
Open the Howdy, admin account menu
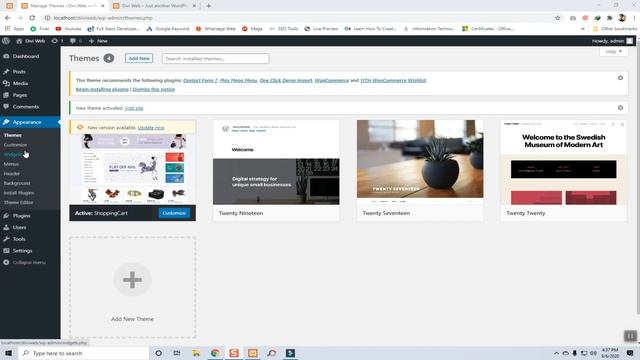tap(612, 41)
